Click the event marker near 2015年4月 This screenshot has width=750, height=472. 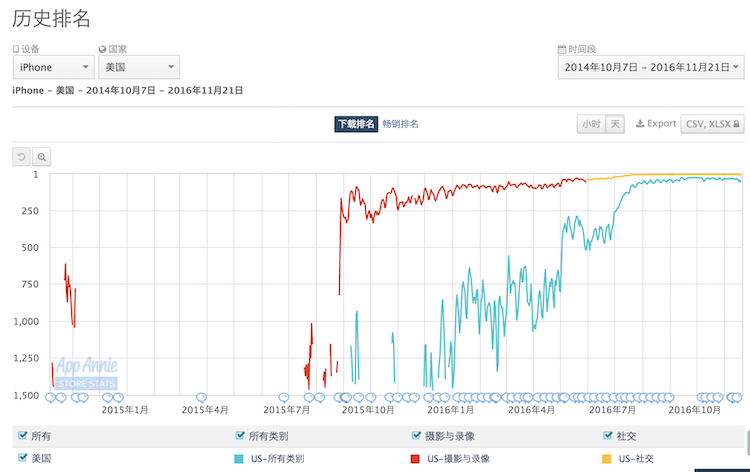coord(202,397)
